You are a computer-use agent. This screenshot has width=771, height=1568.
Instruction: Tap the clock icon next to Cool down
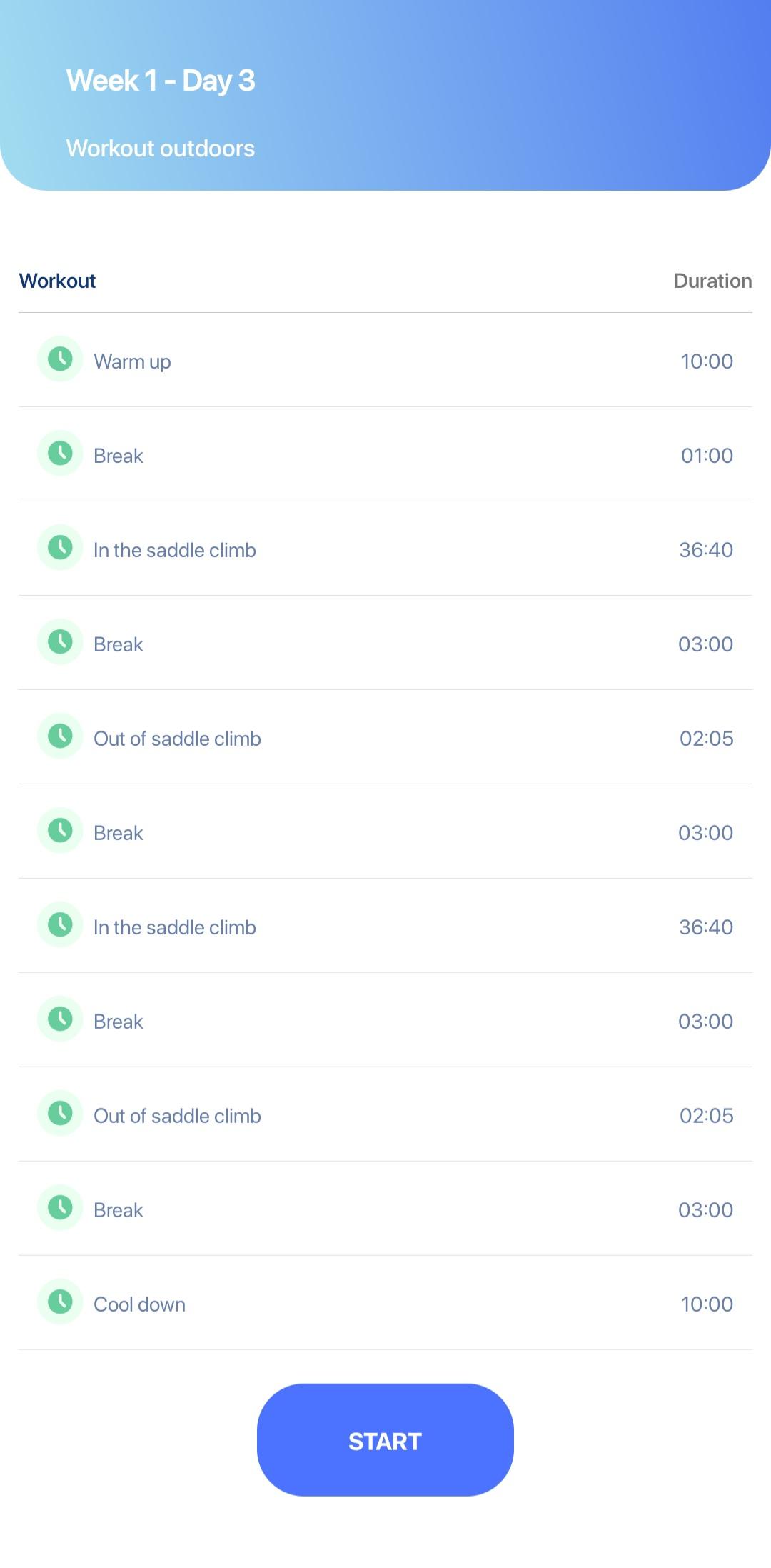pos(60,1302)
